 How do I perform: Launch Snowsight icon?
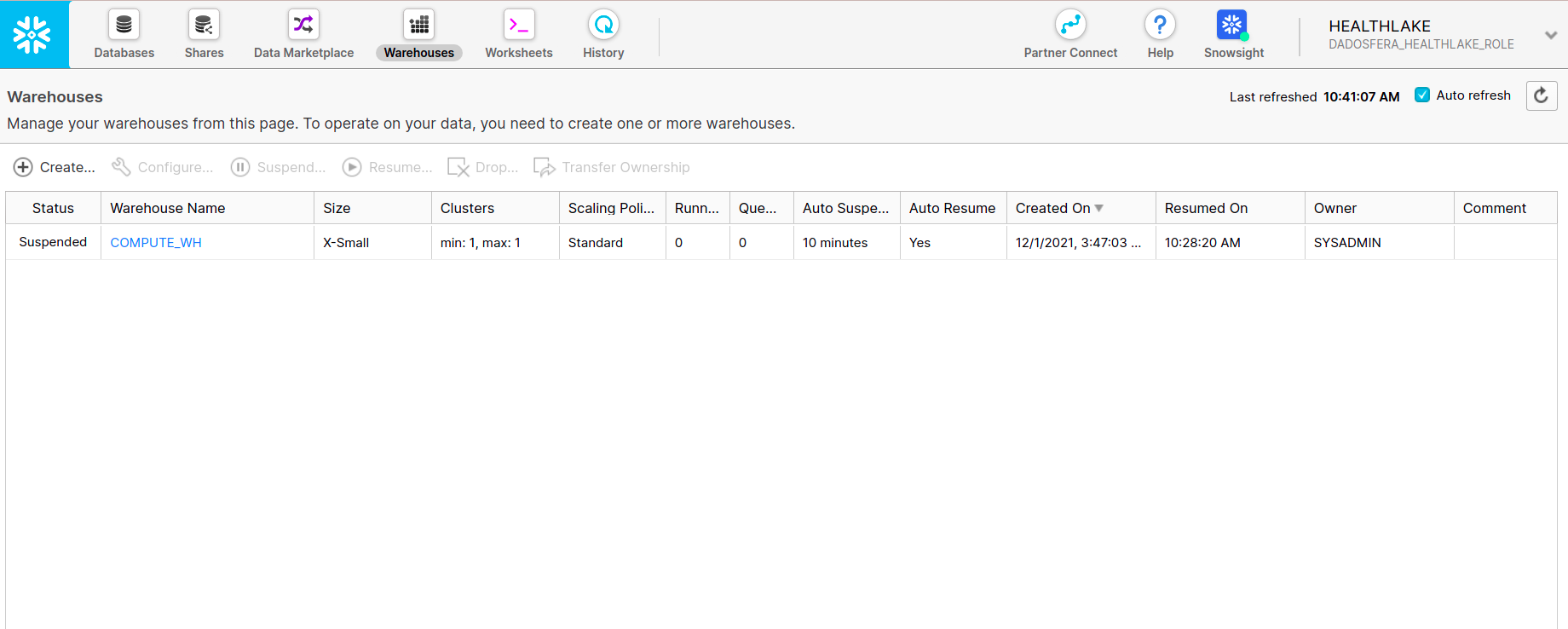1232,25
